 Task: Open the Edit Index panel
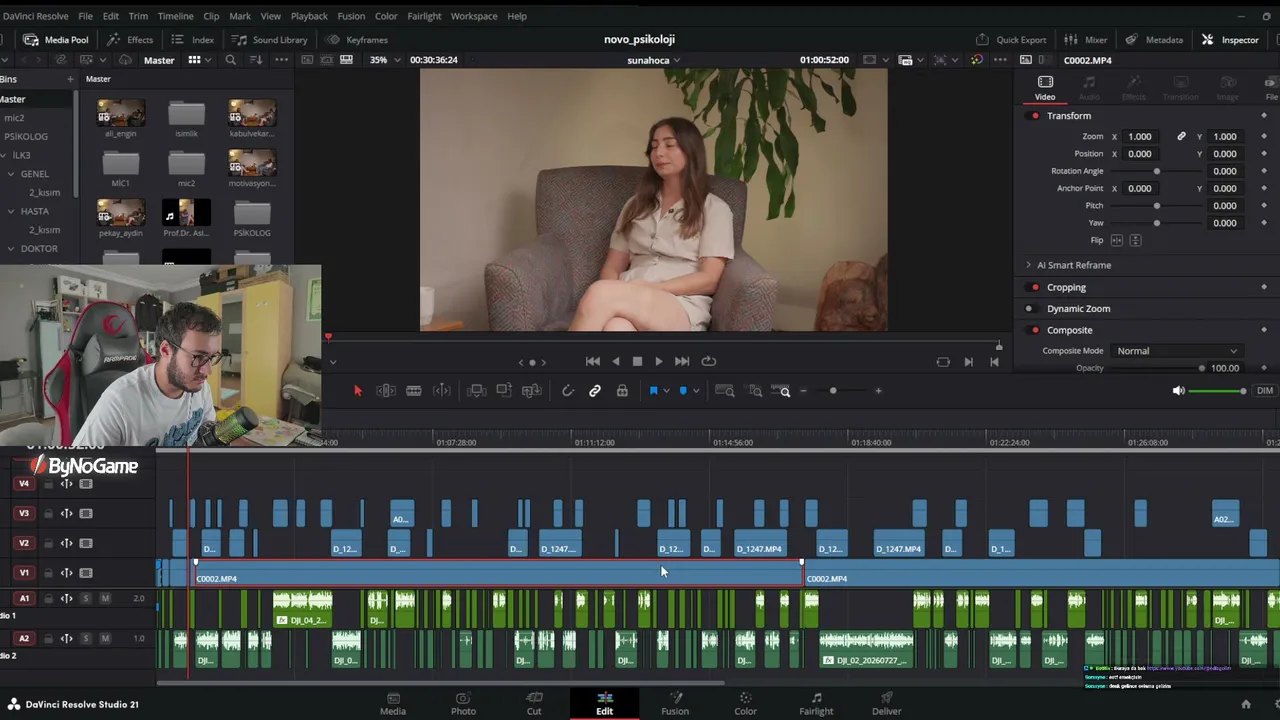coord(193,40)
